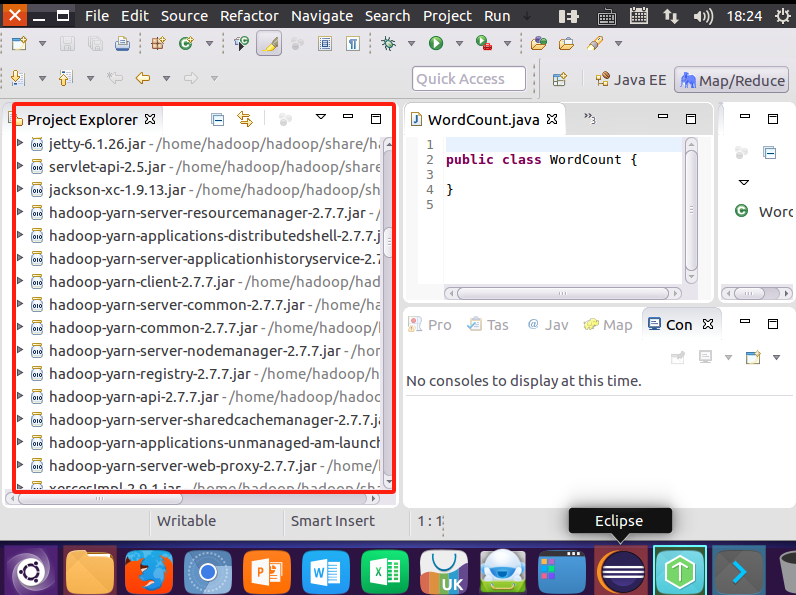
Task: Click Pin Console icon
Action: click(678, 357)
